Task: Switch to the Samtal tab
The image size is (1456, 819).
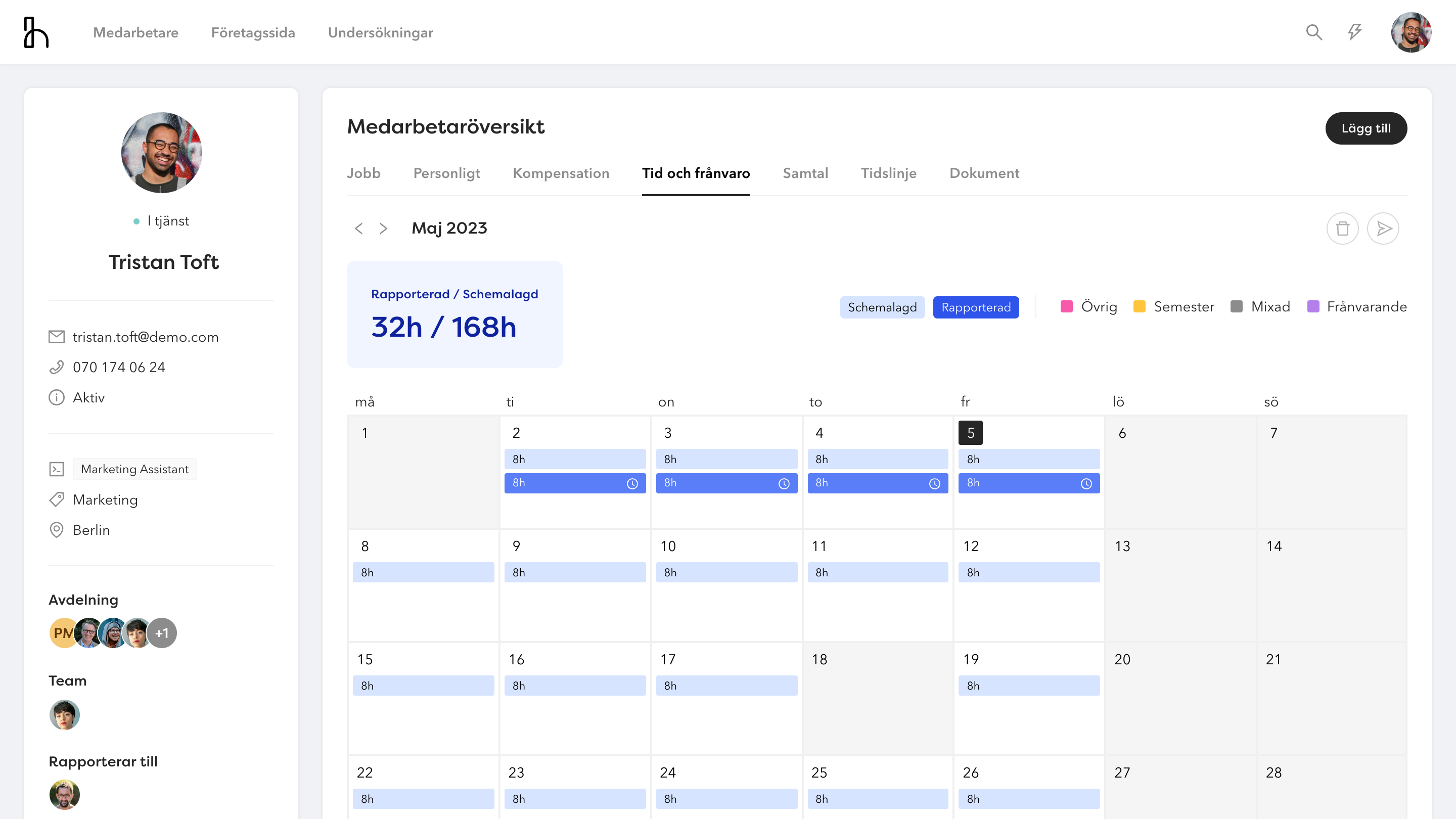Action: 805,173
